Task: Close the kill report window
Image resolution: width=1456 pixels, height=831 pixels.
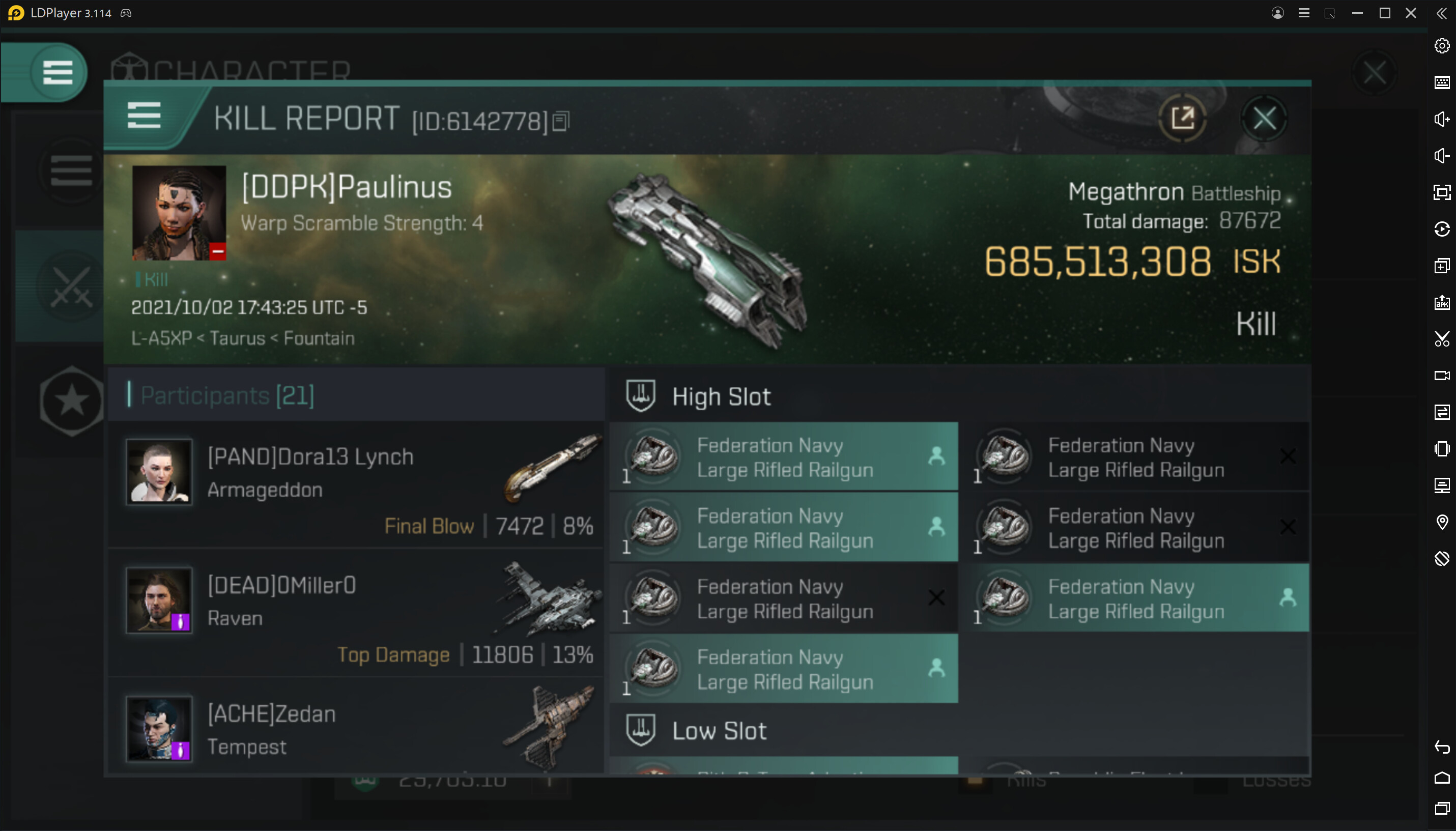Action: pos(1264,119)
